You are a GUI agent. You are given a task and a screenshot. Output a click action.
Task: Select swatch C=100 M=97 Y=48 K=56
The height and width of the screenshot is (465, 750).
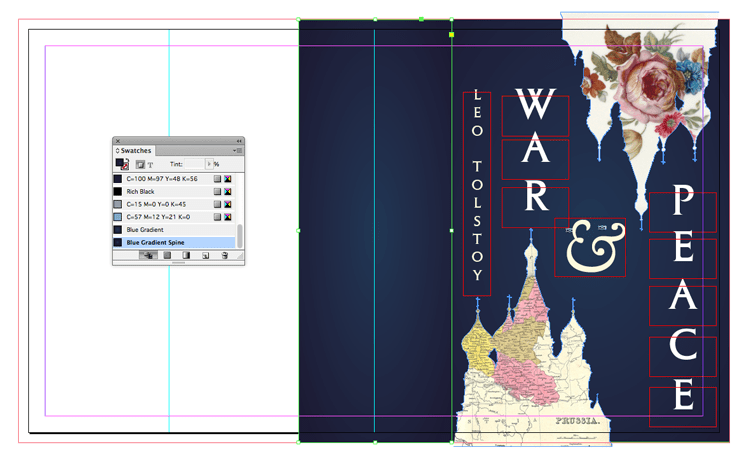[x=174, y=179]
